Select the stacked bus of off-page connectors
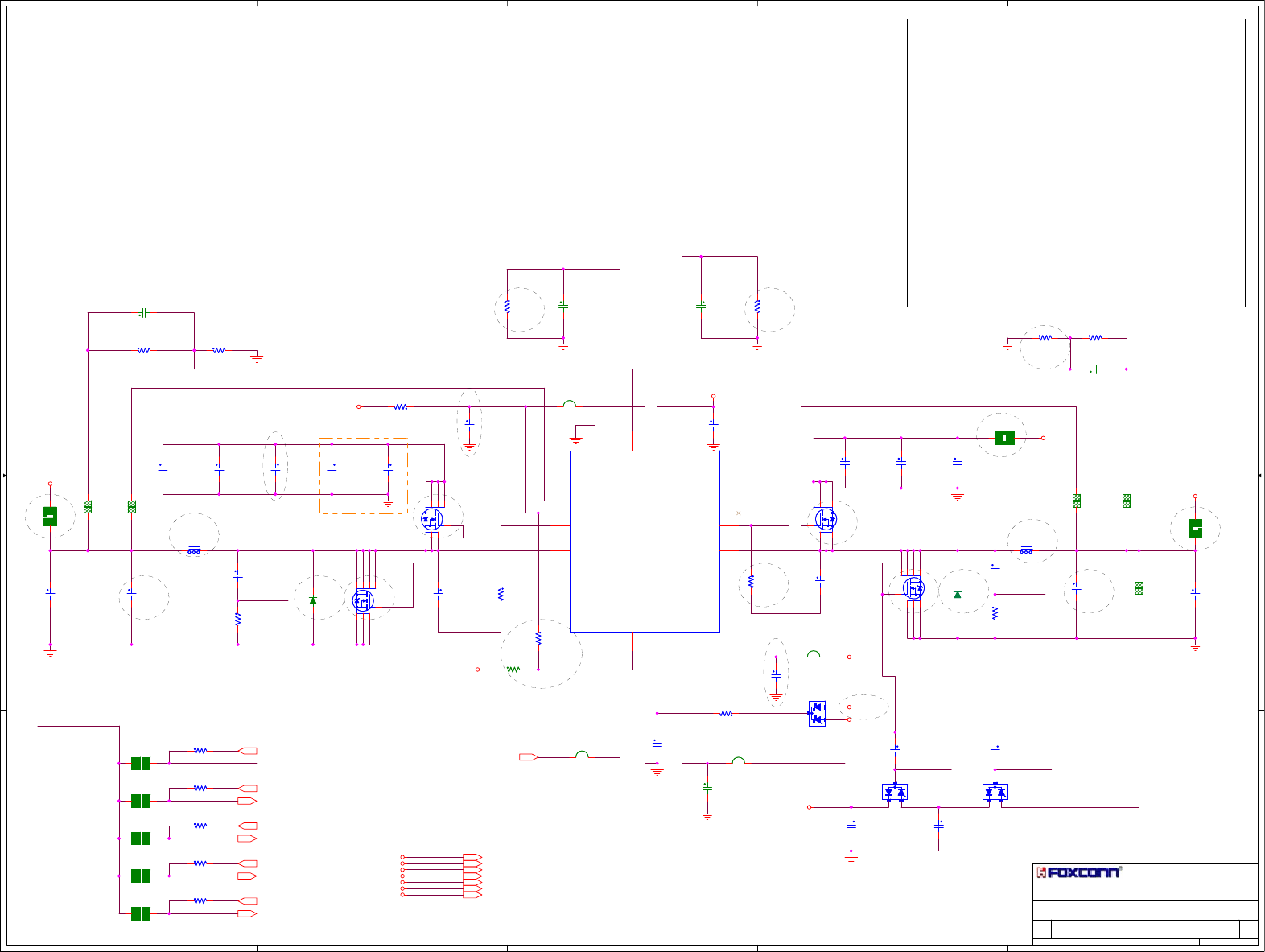This screenshot has height=952, width=1265. pos(472,876)
